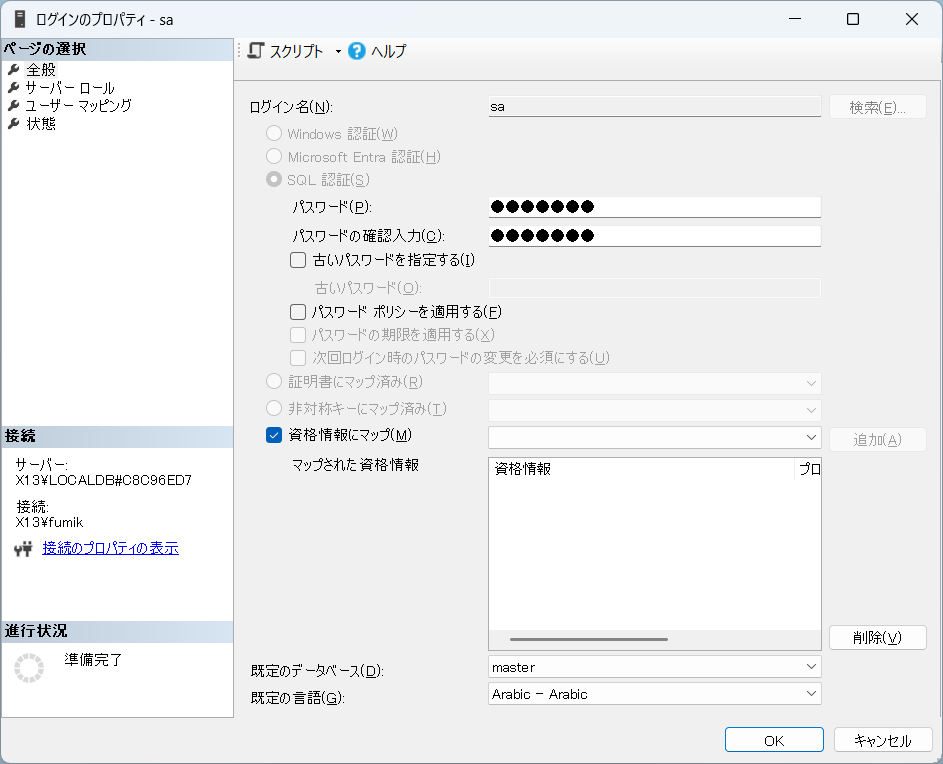Open 接続のプロパティの表示 link
The image size is (943, 764).
110,548
